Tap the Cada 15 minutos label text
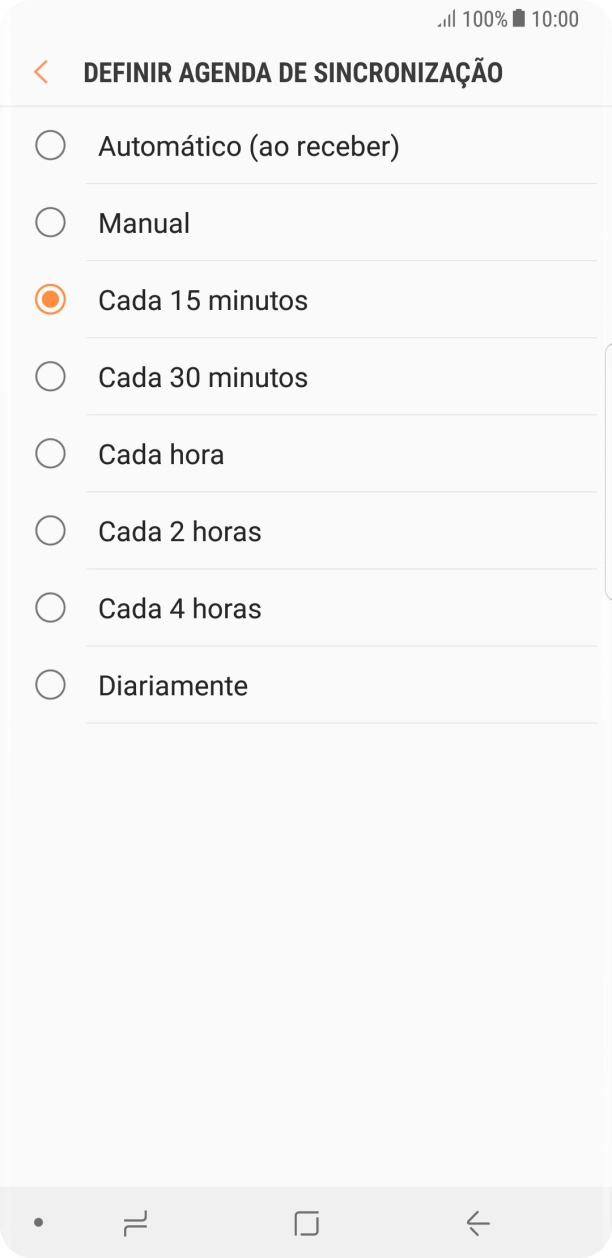 tap(202, 299)
